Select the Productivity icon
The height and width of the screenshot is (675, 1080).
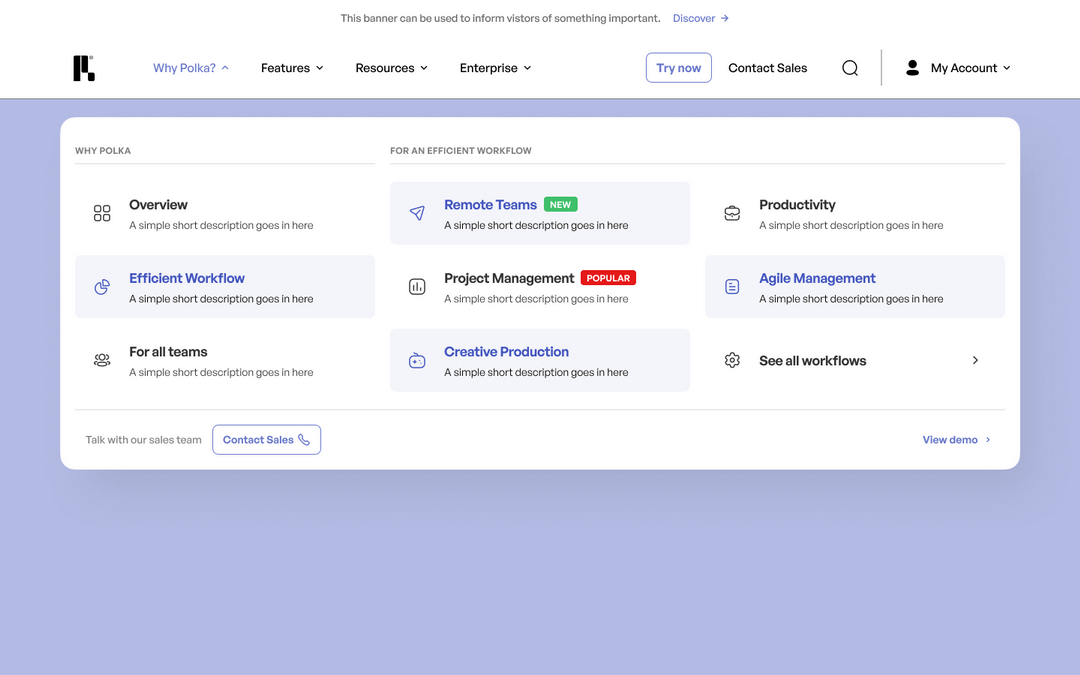pos(732,213)
